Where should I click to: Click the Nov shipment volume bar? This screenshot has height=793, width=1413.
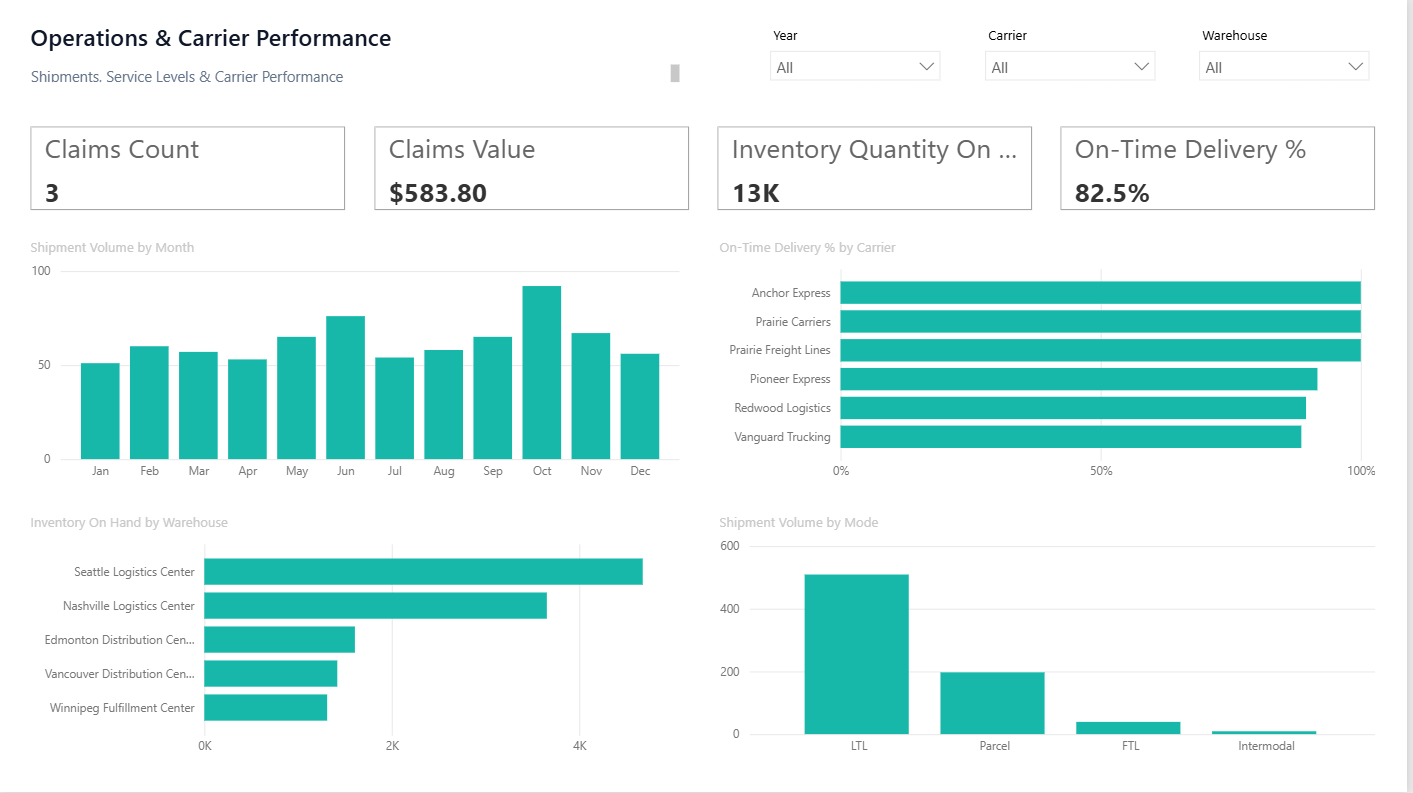tap(590, 396)
